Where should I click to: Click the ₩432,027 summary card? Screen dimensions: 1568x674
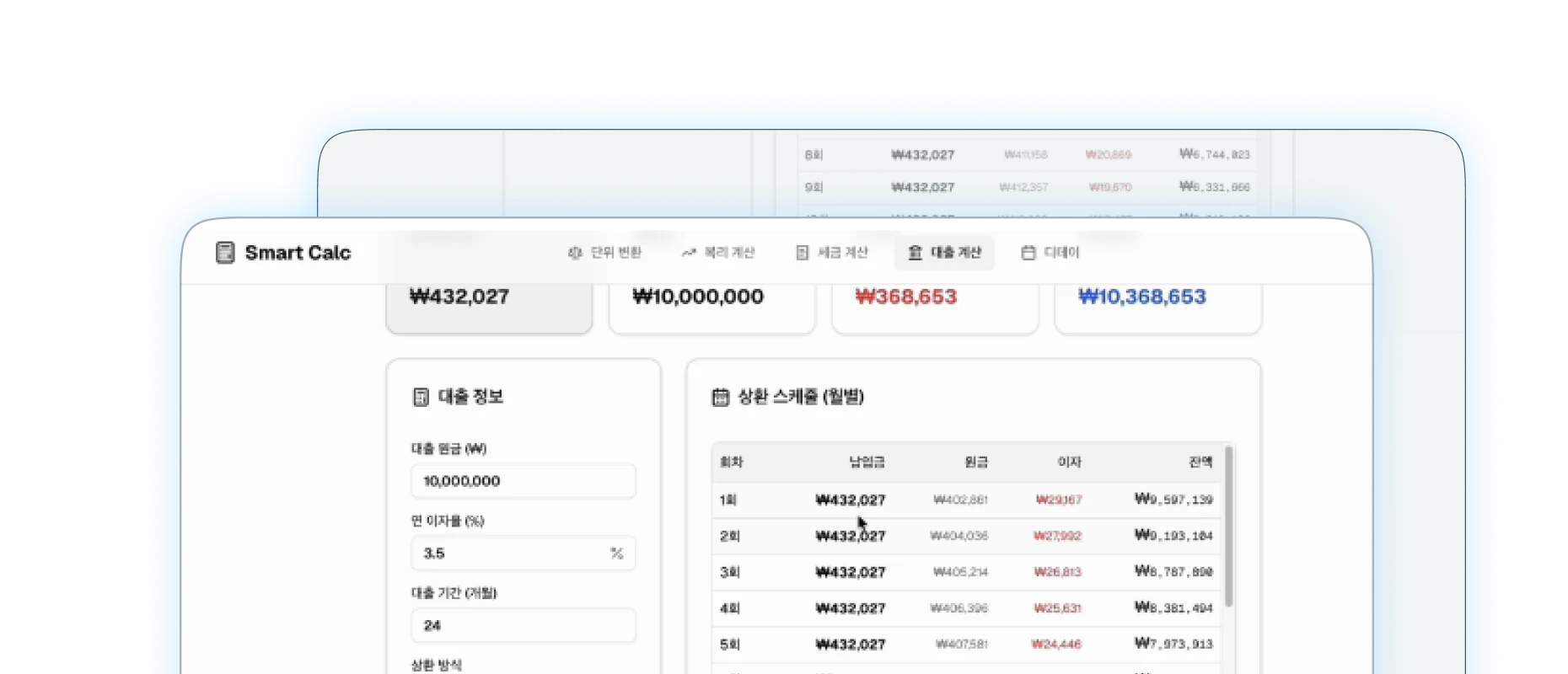(489, 308)
